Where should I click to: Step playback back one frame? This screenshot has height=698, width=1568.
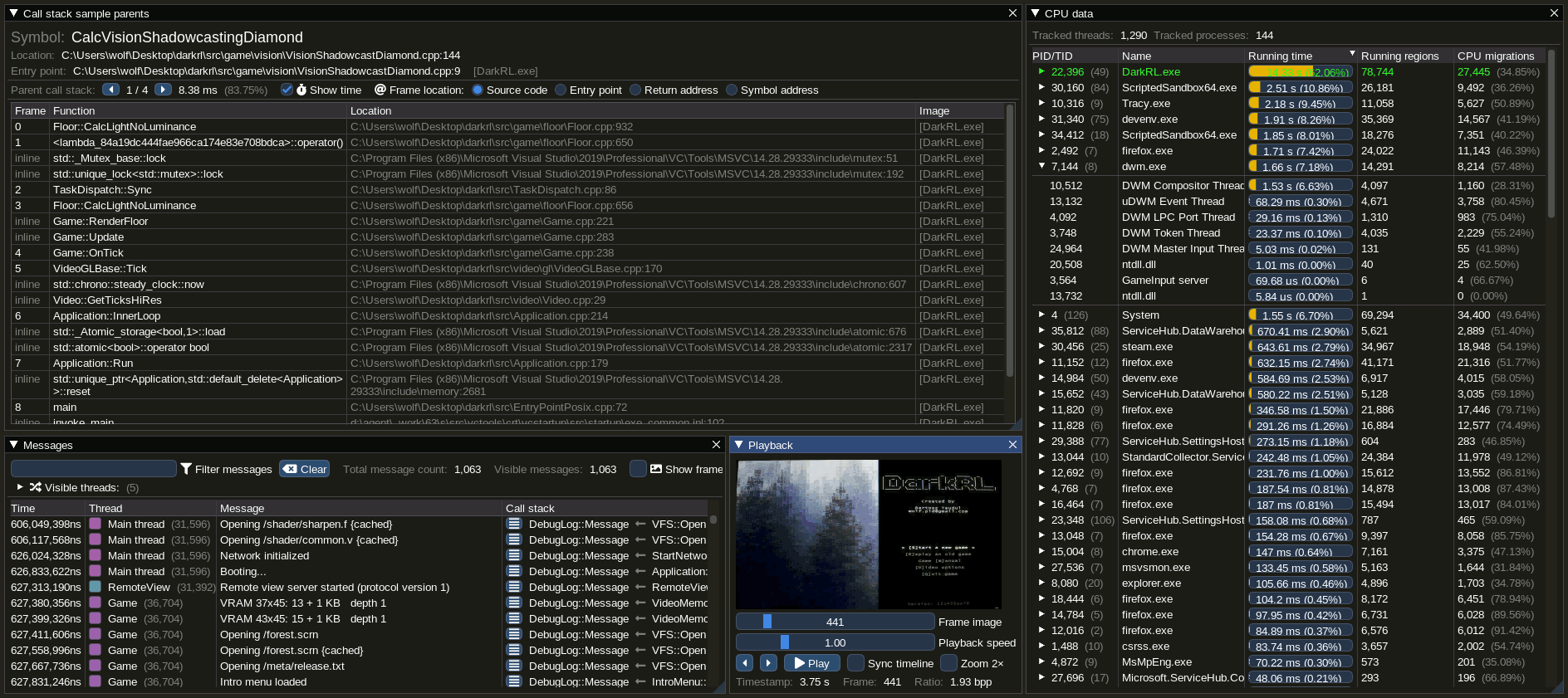coord(745,663)
